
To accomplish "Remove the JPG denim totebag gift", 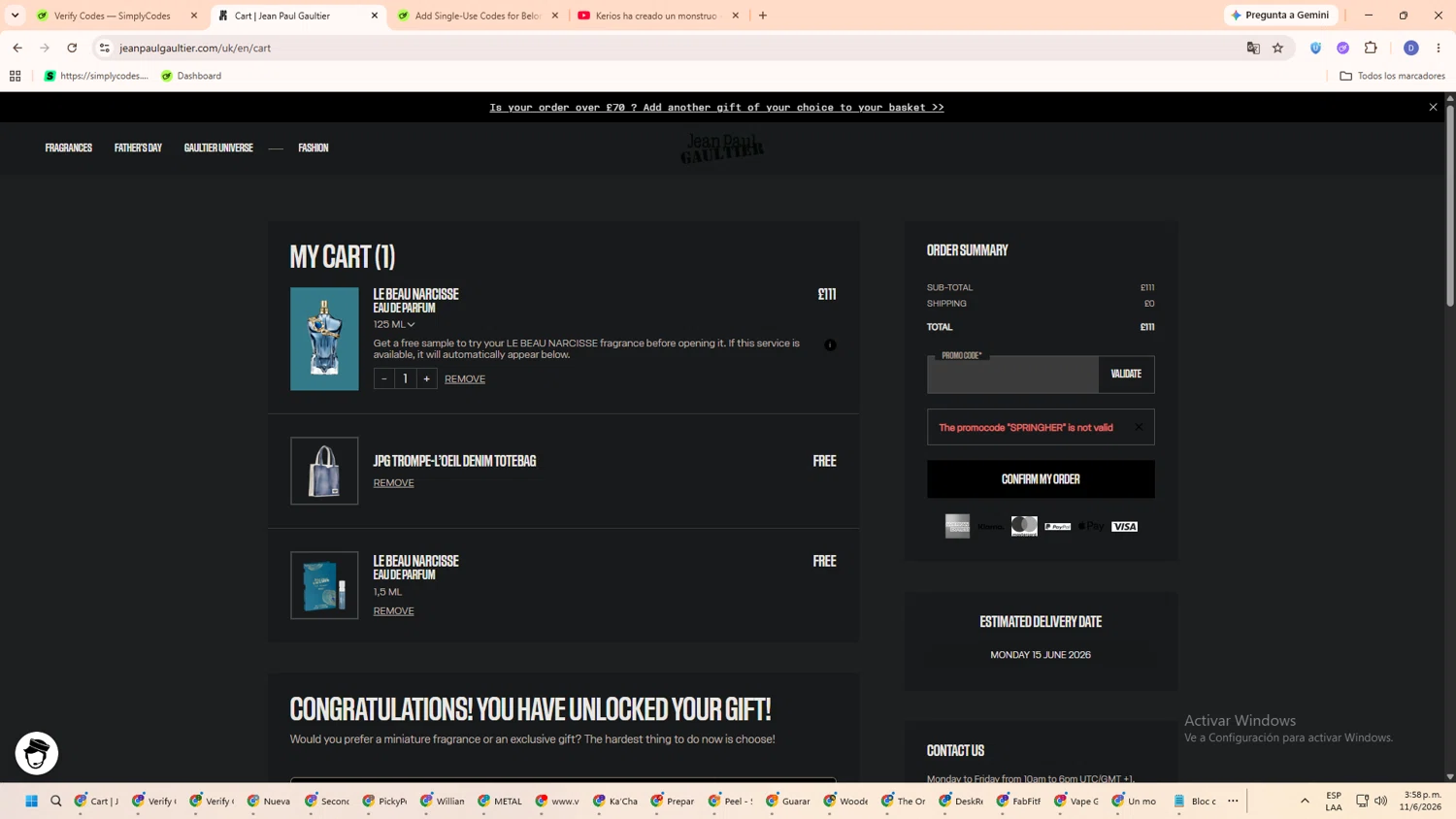I will pyautogui.click(x=393, y=483).
